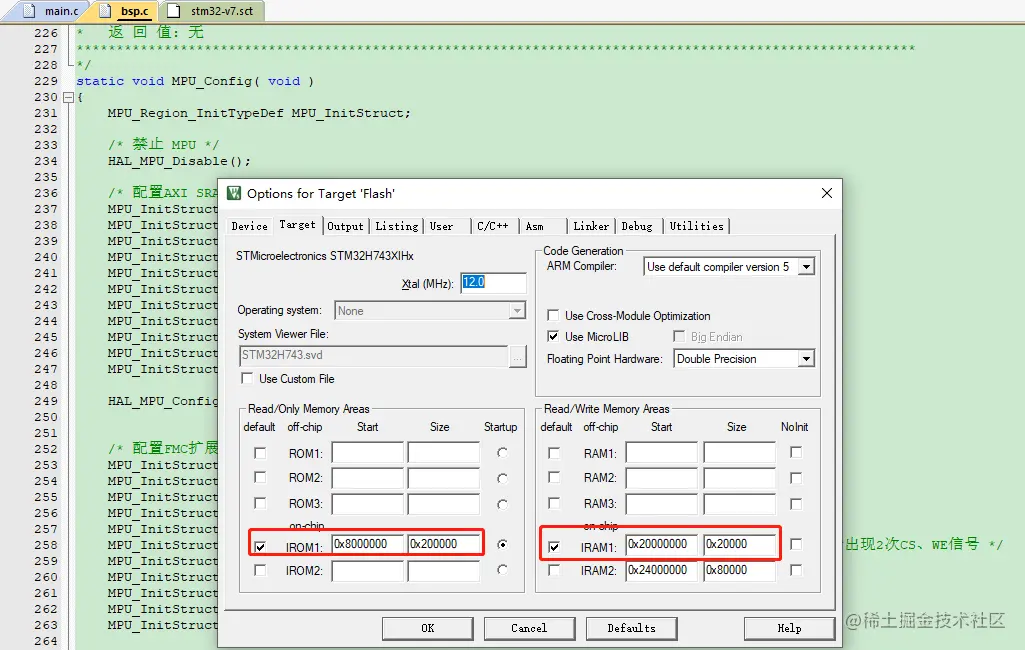Click the Xtal (MHz) input field
1025x650 pixels.
click(x=494, y=282)
